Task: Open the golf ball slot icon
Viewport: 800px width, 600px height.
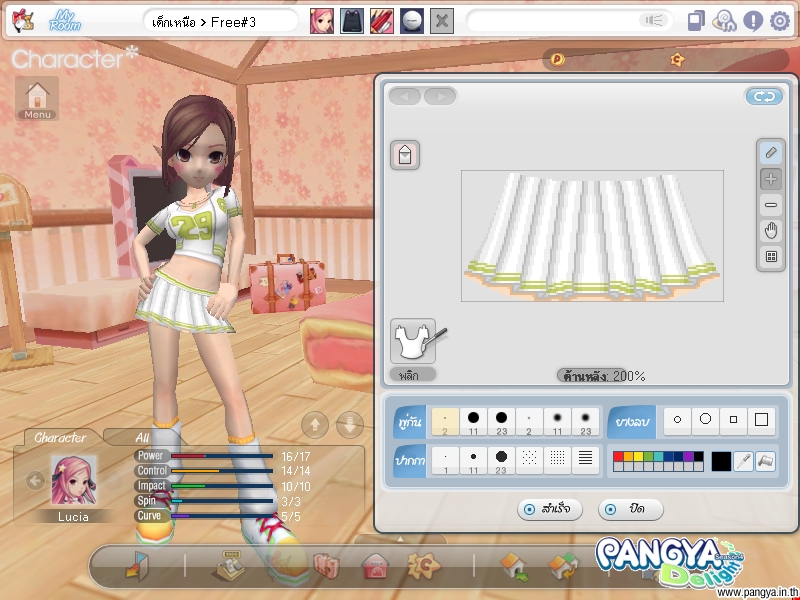Action: 412,21
